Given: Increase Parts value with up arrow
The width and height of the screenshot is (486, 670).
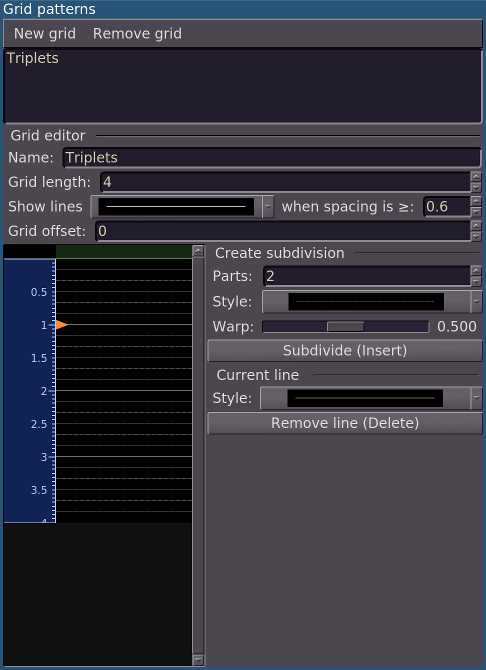Looking at the screenshot, I should click(x=476, y=271).
